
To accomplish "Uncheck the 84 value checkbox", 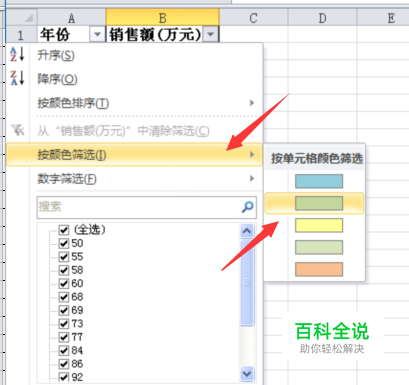I will click(x=64, y=350).
